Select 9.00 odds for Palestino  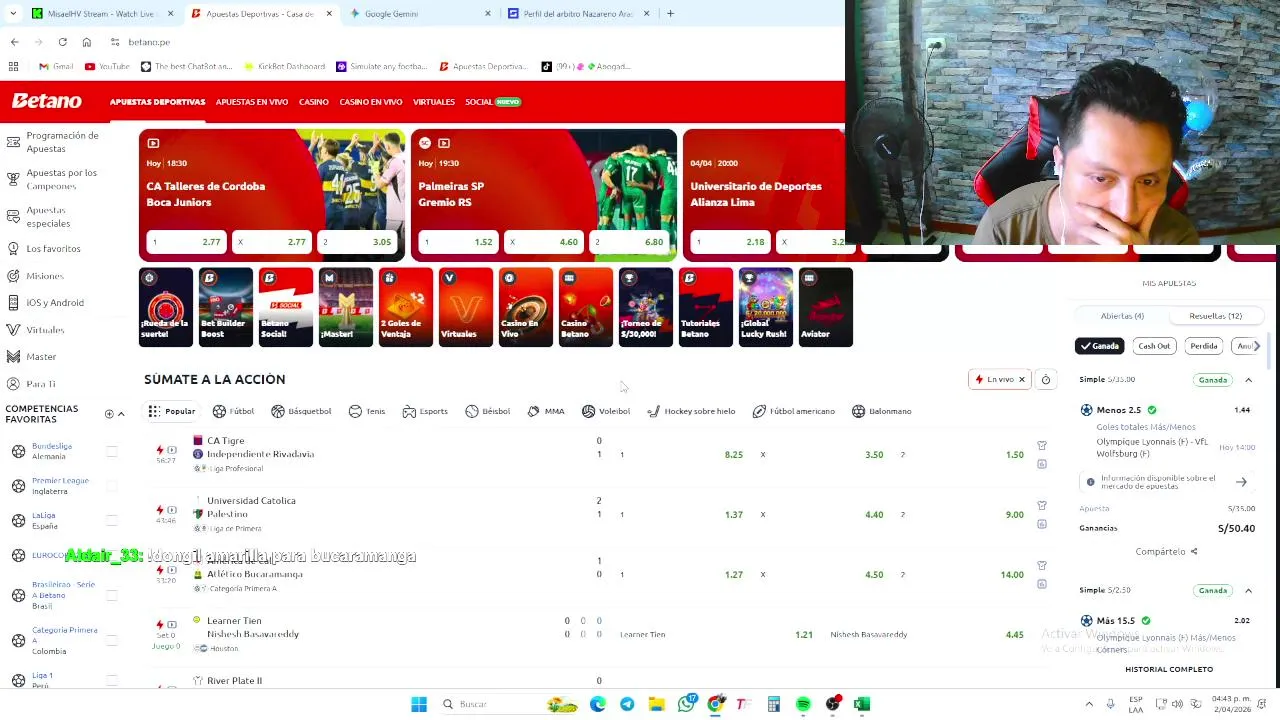tap(962, 514)
